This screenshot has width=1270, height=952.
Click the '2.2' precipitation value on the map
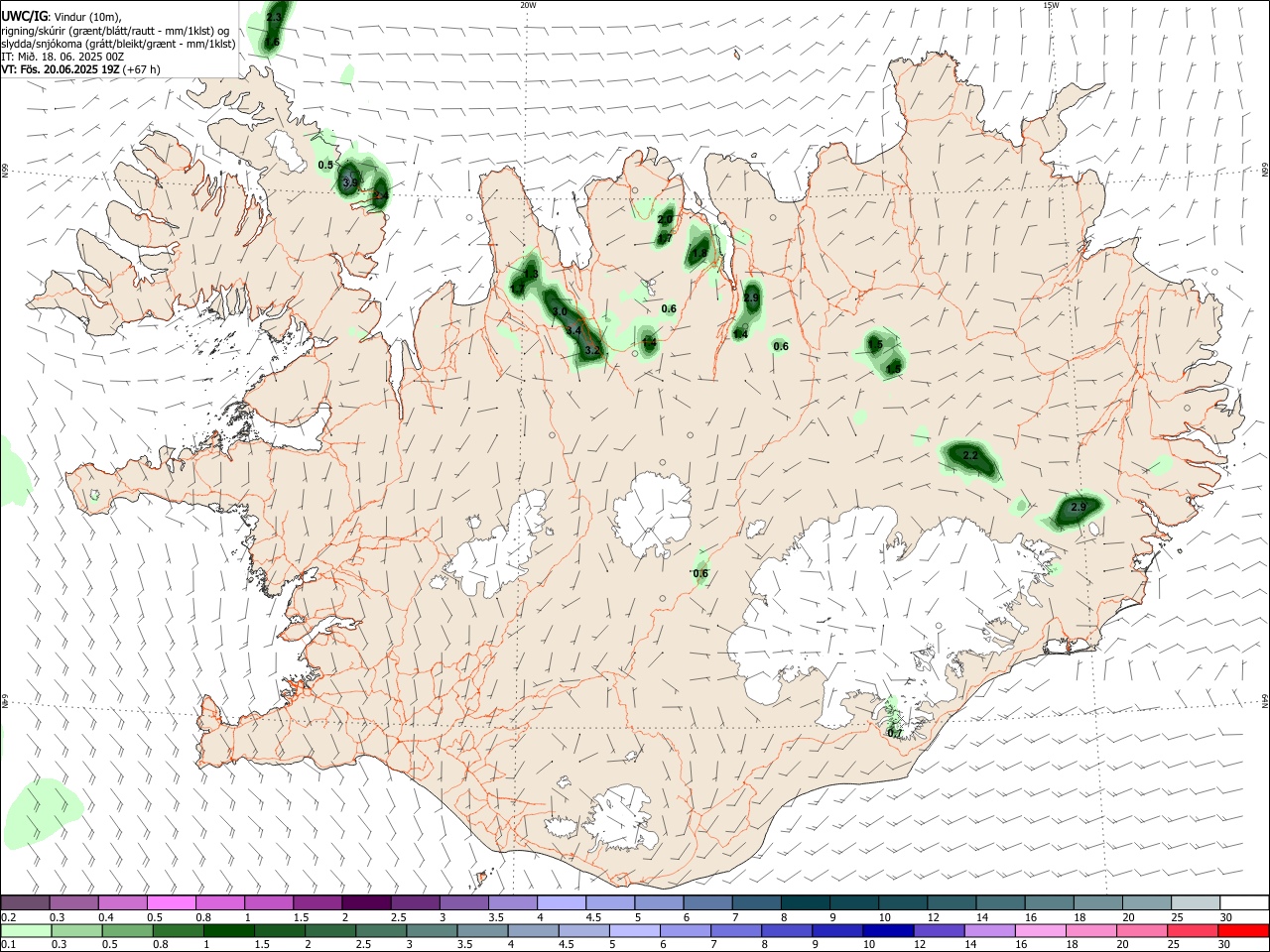[x=971, y=456]
